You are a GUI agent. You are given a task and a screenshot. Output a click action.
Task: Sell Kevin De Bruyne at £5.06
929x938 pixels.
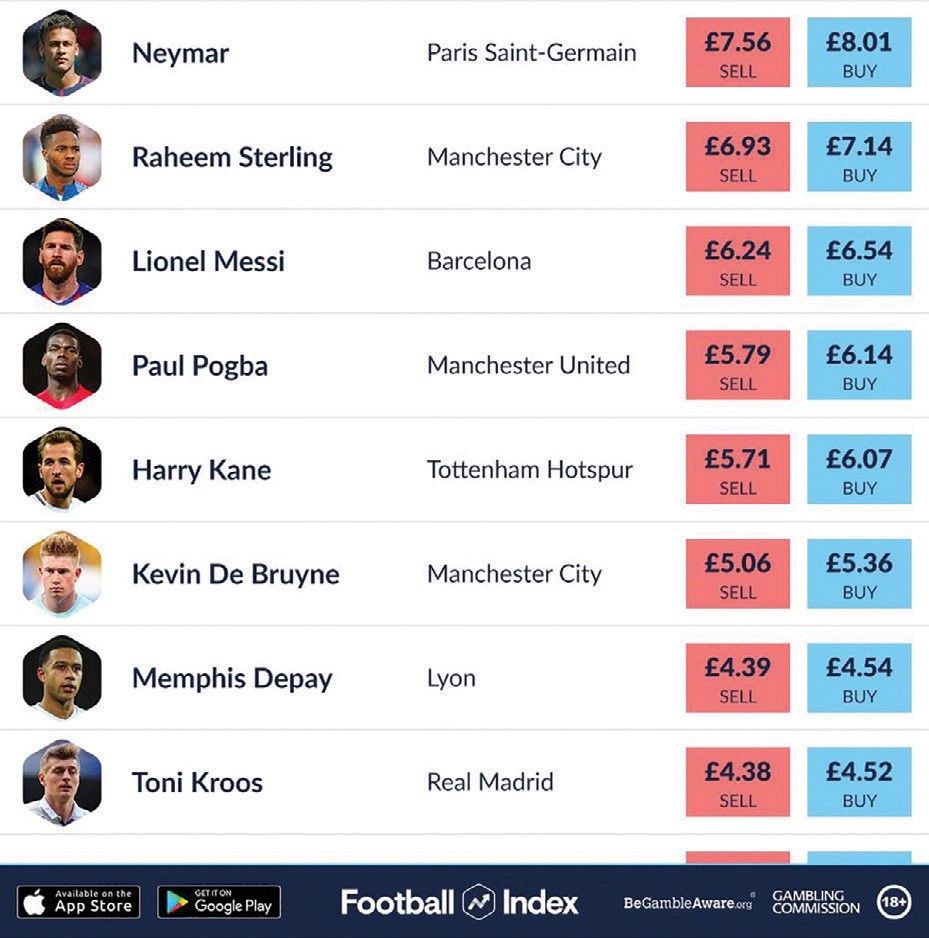tap(738, 573)
